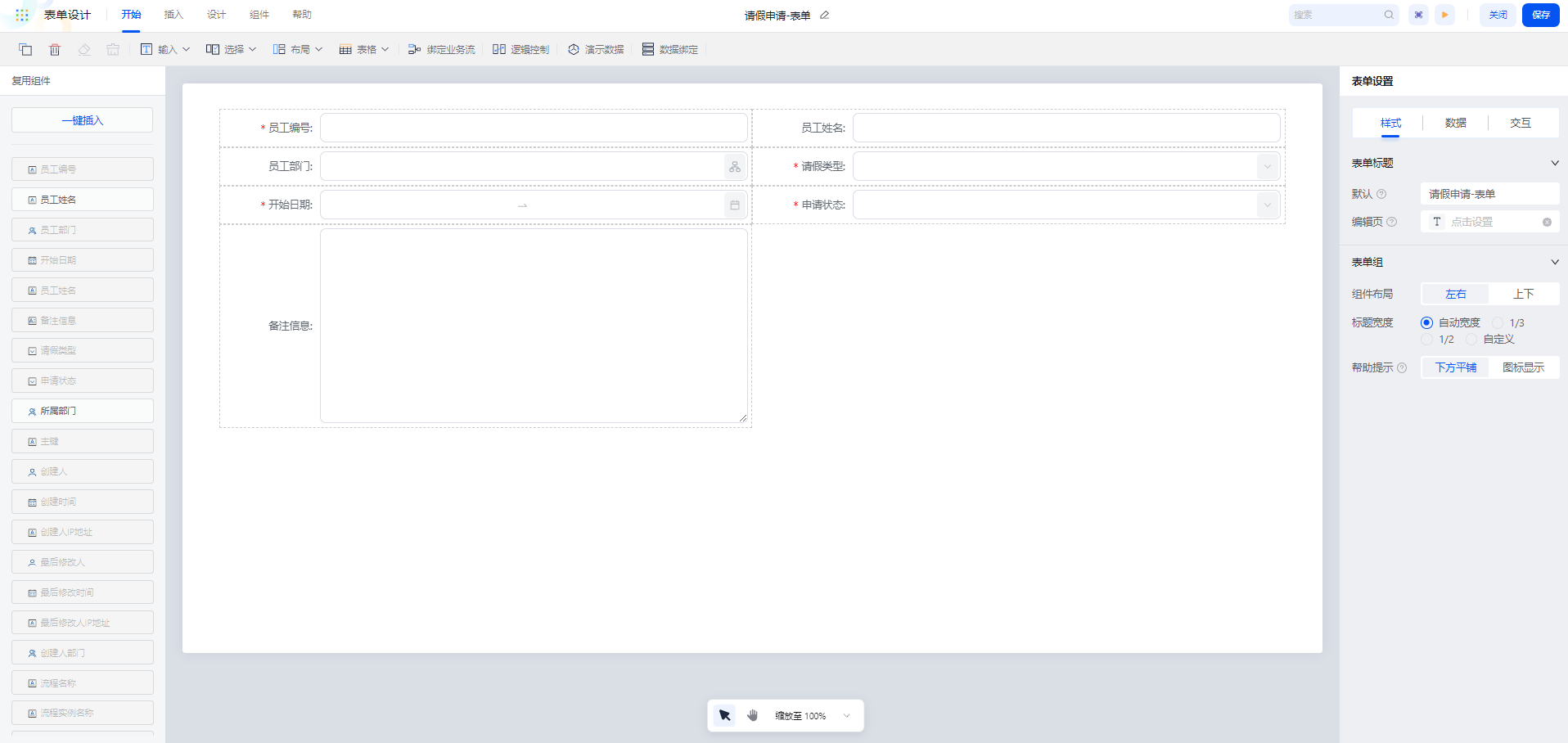The image size is (1568, 743).
Task: Open the 选择 toolbar dropdown
Action: click(232, 49)
